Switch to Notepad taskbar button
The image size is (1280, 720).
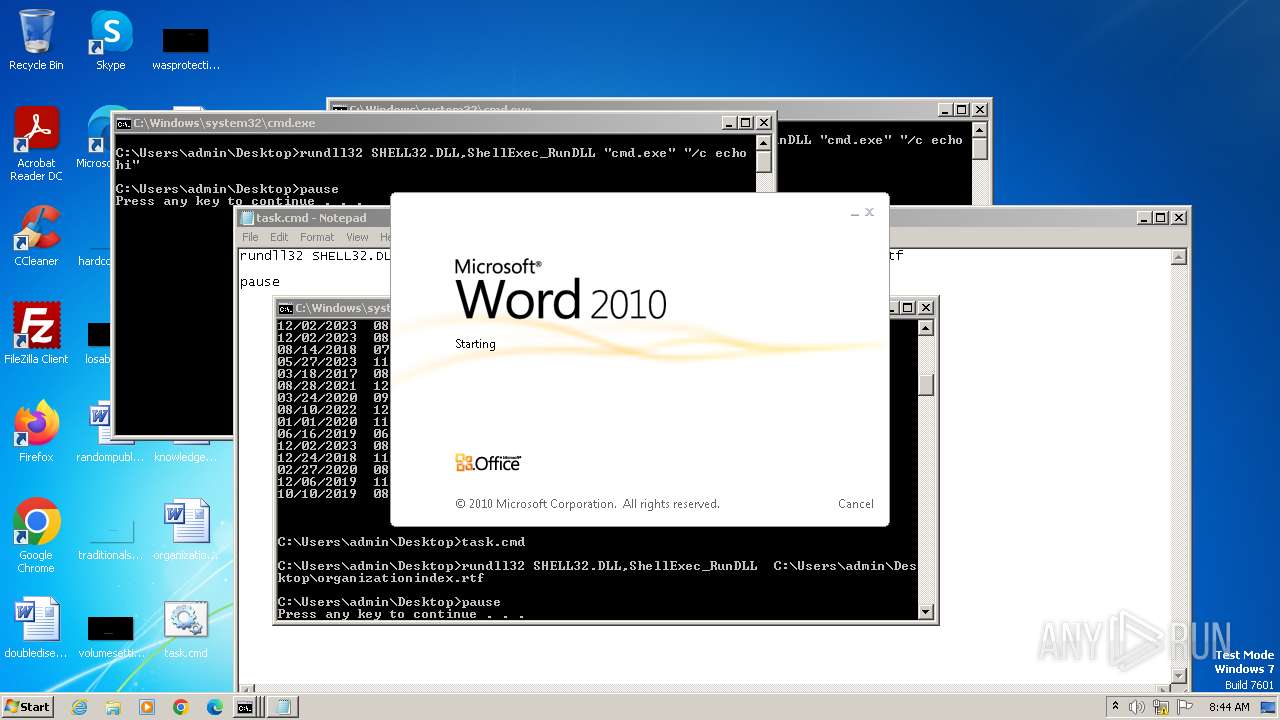(283, 707)
